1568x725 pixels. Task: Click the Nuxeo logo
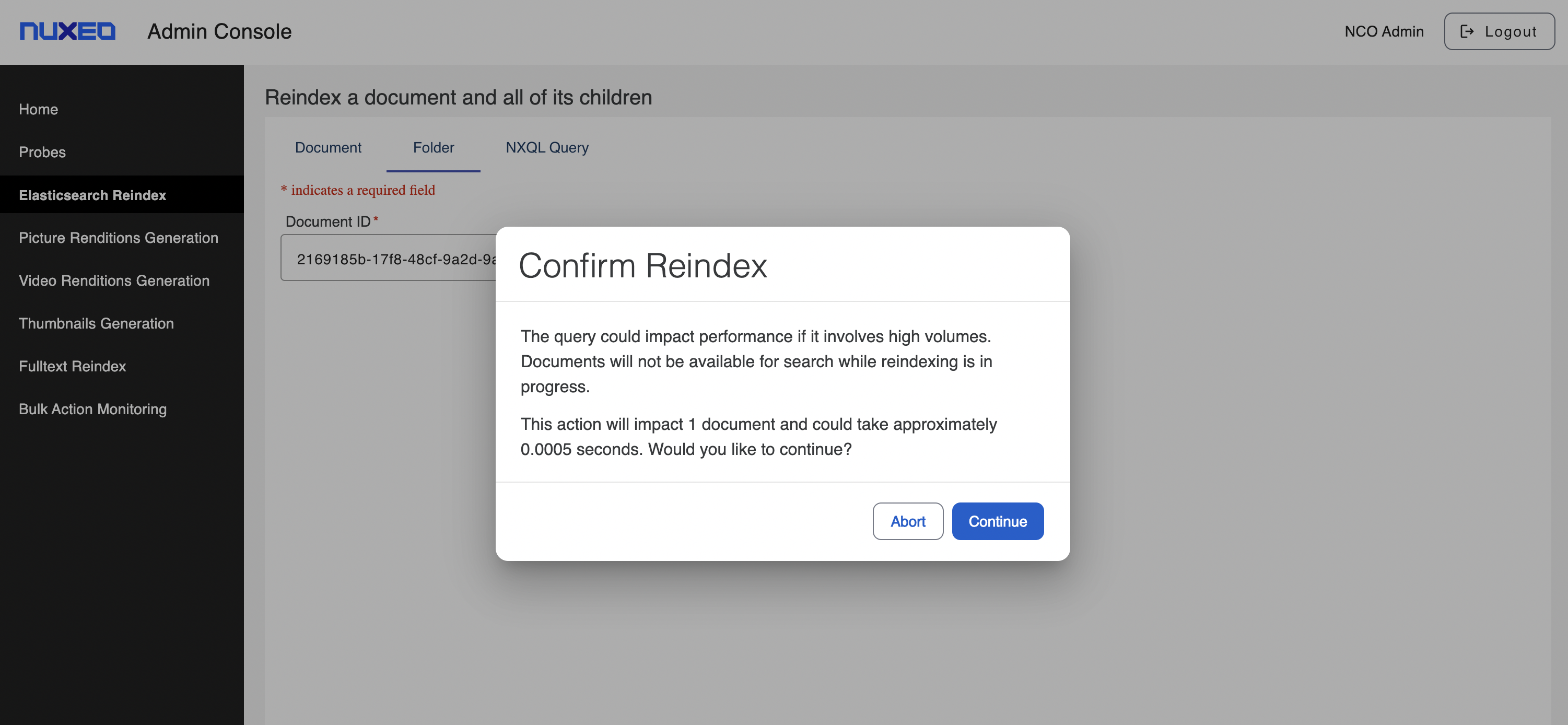coord(67,31)
